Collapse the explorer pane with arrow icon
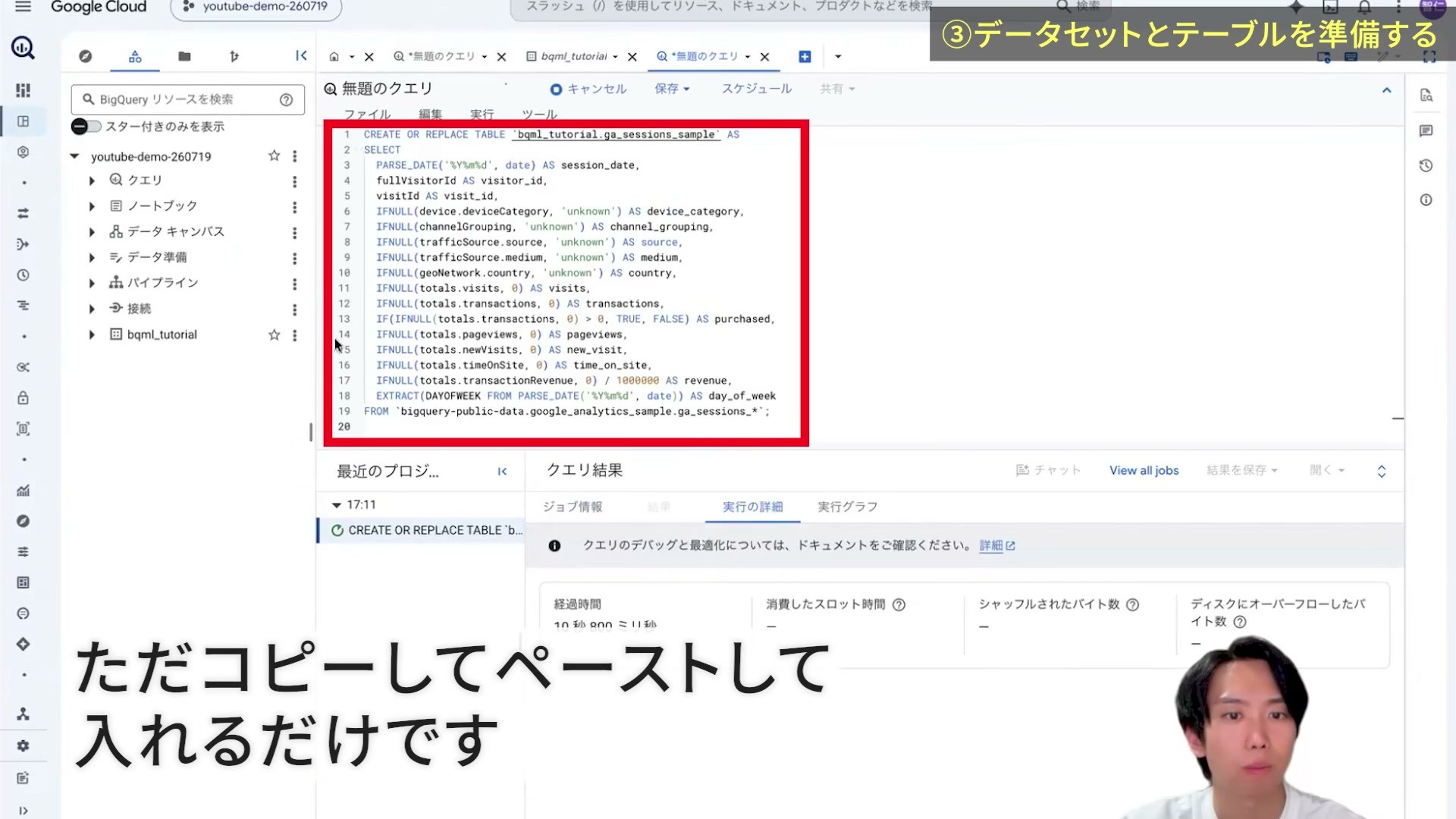Screen dimensions: 1456x819 [301, 55]
